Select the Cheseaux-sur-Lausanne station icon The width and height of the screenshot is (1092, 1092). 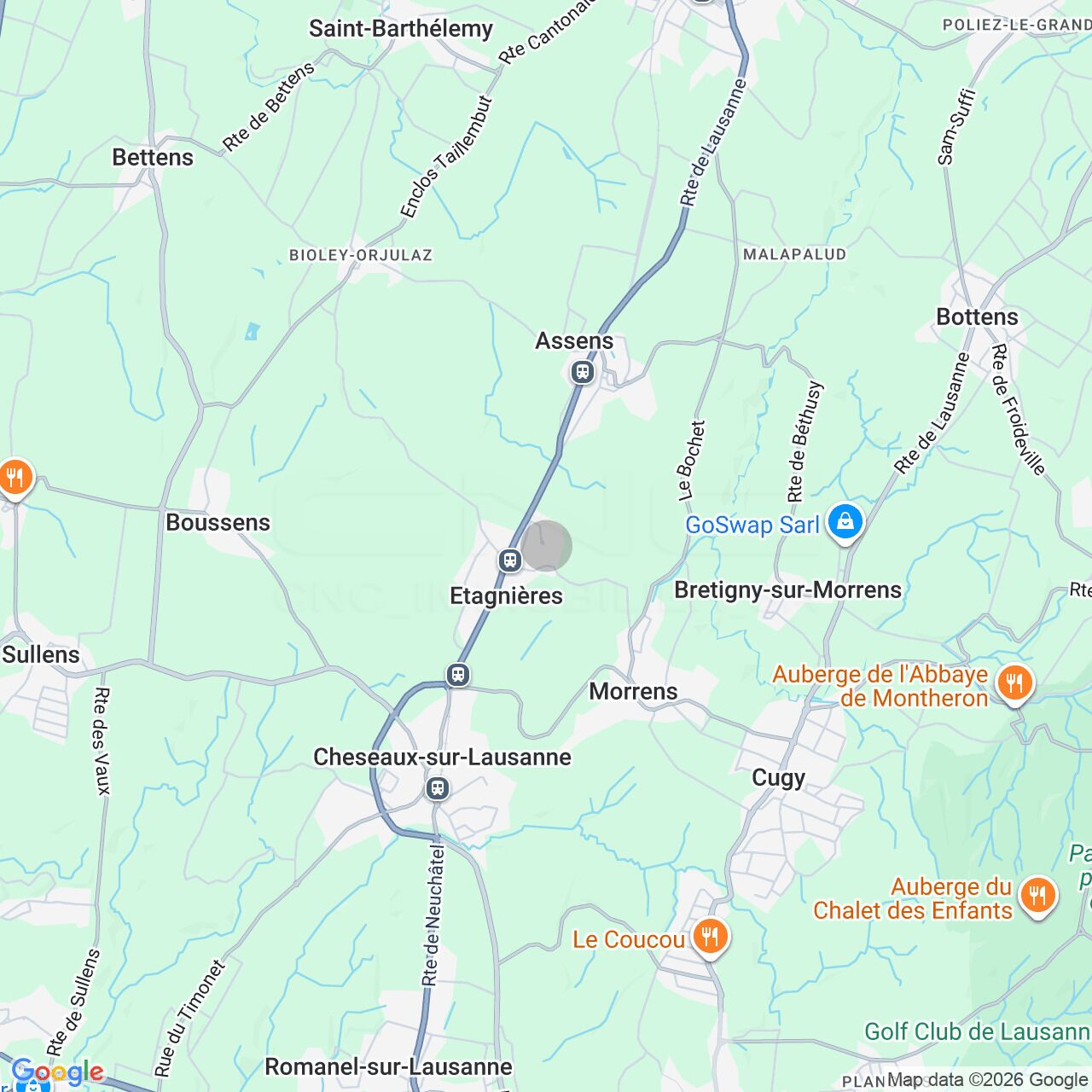(438, 787)
